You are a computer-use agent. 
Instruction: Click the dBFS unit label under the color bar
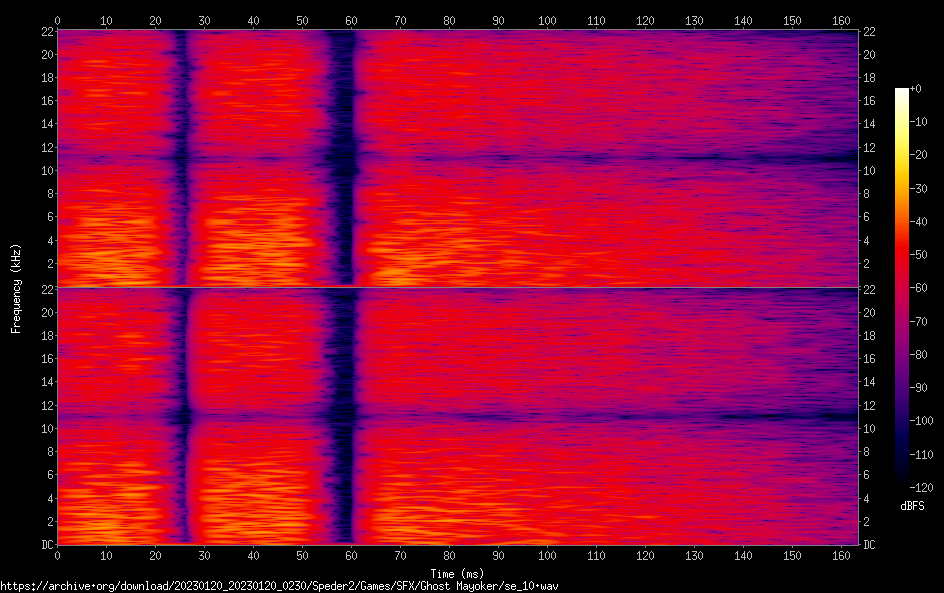click(912, 507)
